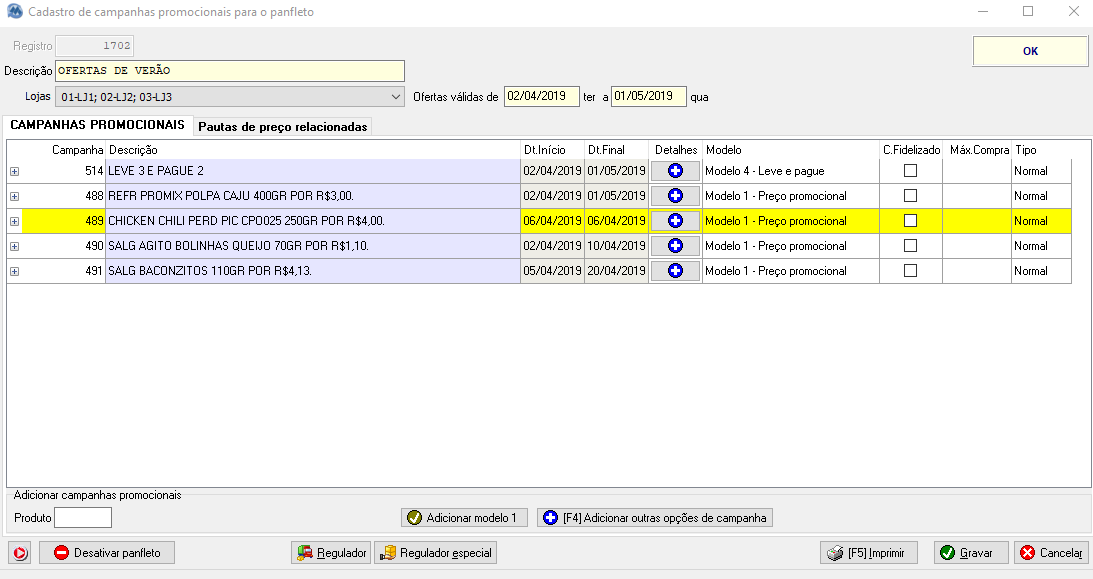
Task: Switch to CAMPANHAS PROMOCIONAIS tab
Action: point(98,125)
